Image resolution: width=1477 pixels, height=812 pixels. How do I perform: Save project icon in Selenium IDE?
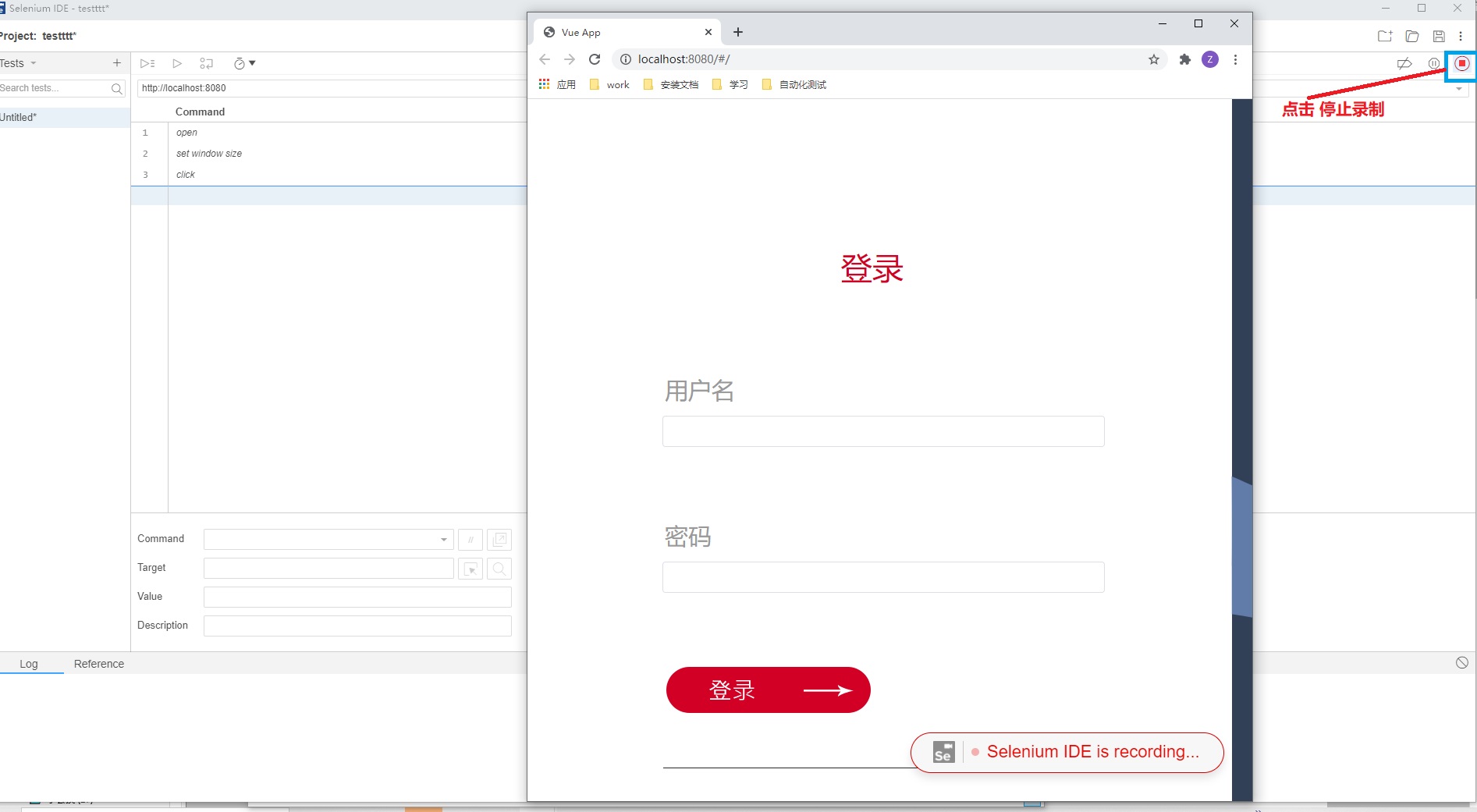click(1439, 36)
